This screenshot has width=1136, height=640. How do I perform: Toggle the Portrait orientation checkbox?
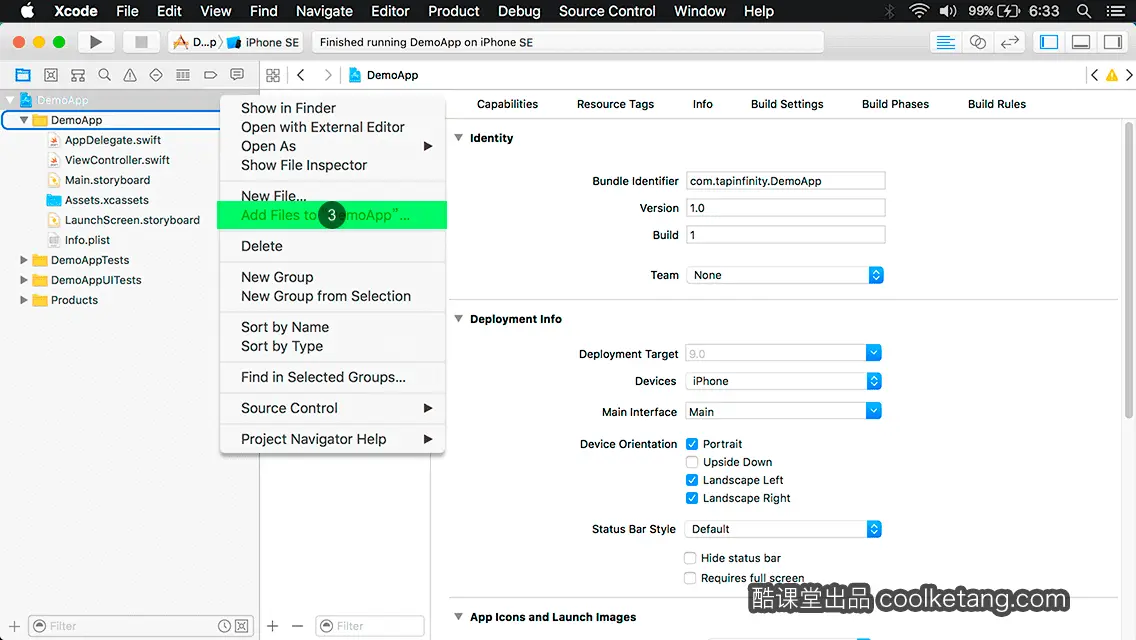pos(692,444)
